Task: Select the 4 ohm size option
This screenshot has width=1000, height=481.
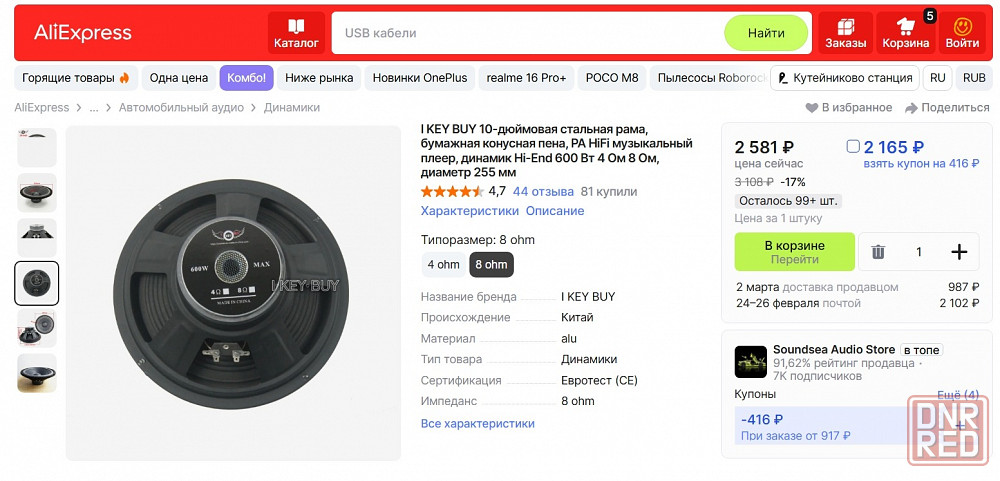Action: (x=443, y=265)
